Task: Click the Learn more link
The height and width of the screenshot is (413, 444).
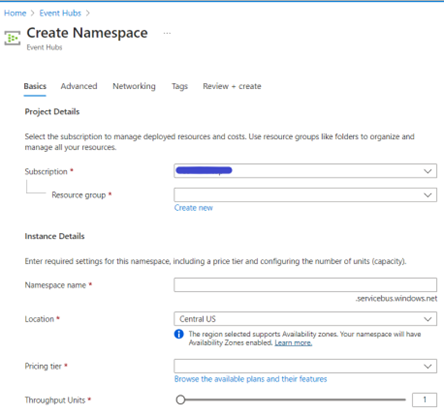Action: (x=293, y=343)
